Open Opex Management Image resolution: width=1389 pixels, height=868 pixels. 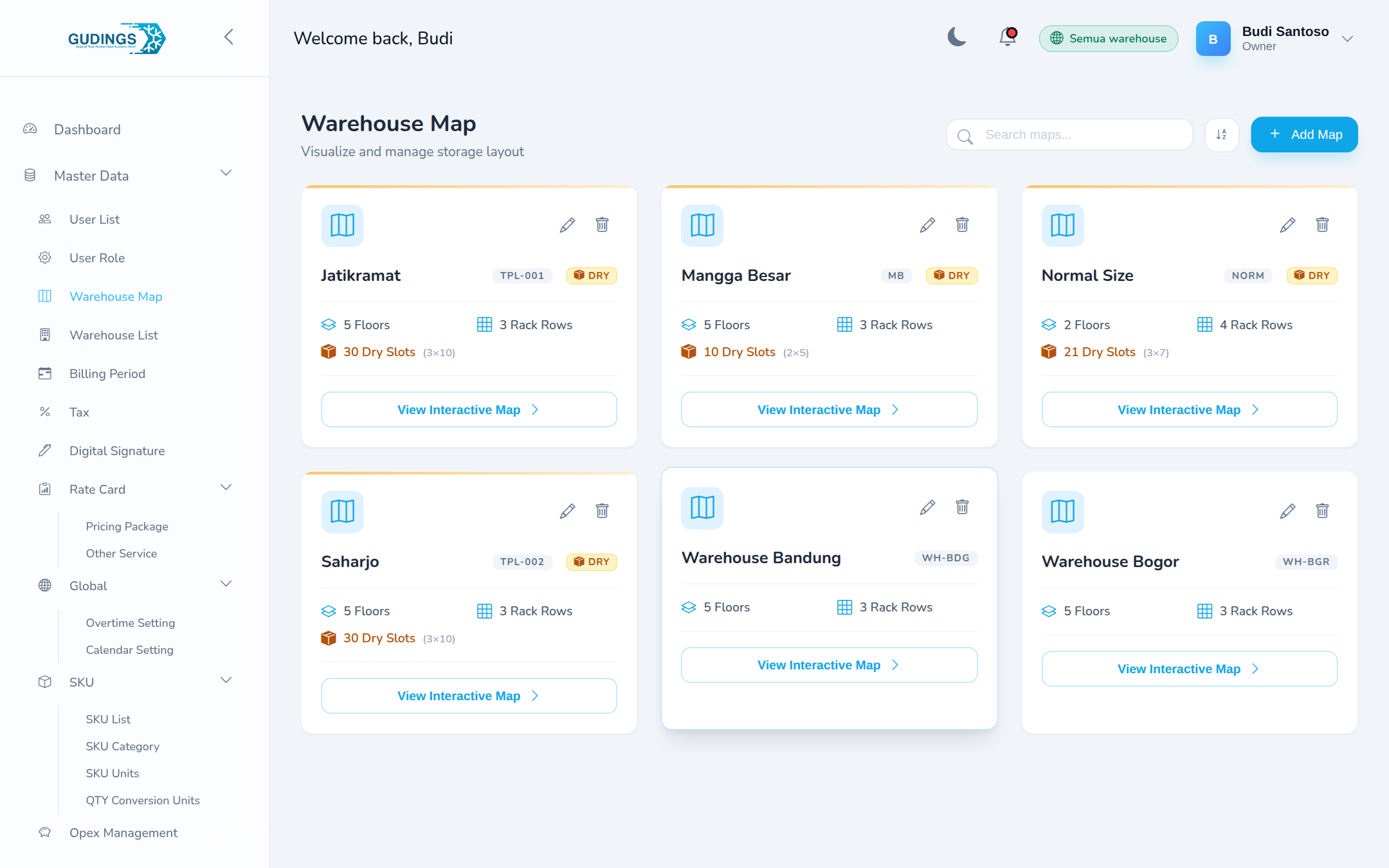[123, 833]
